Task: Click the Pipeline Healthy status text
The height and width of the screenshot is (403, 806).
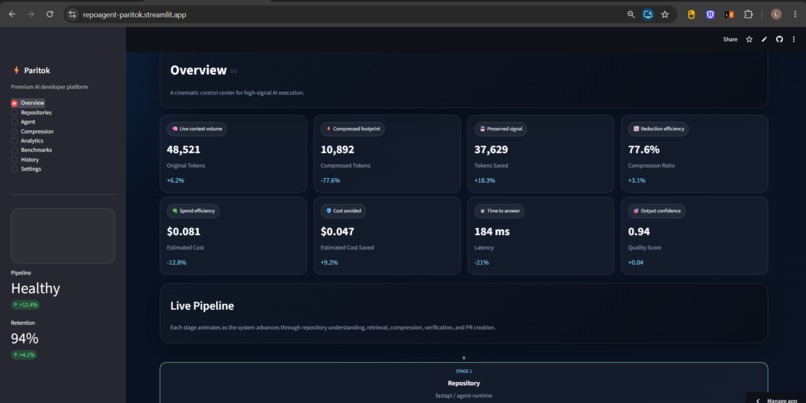Action: [x=35, y=288]
